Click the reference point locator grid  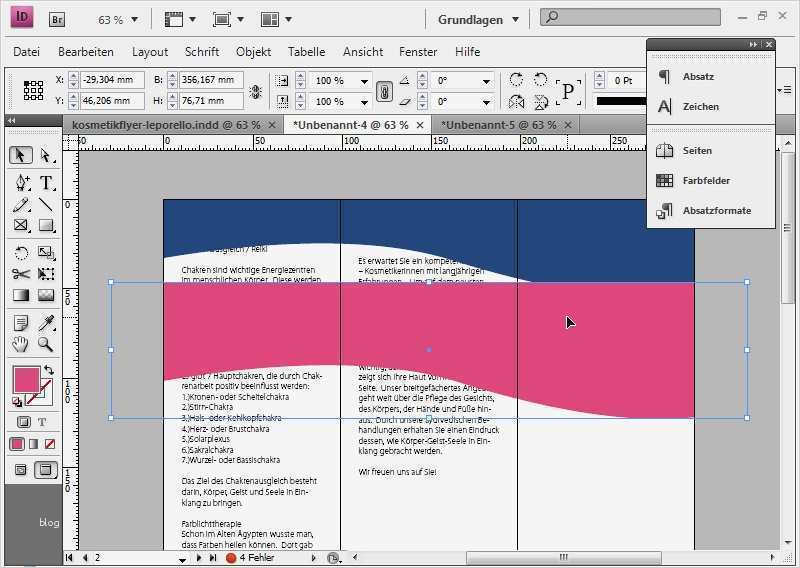[x=33, y=90]
